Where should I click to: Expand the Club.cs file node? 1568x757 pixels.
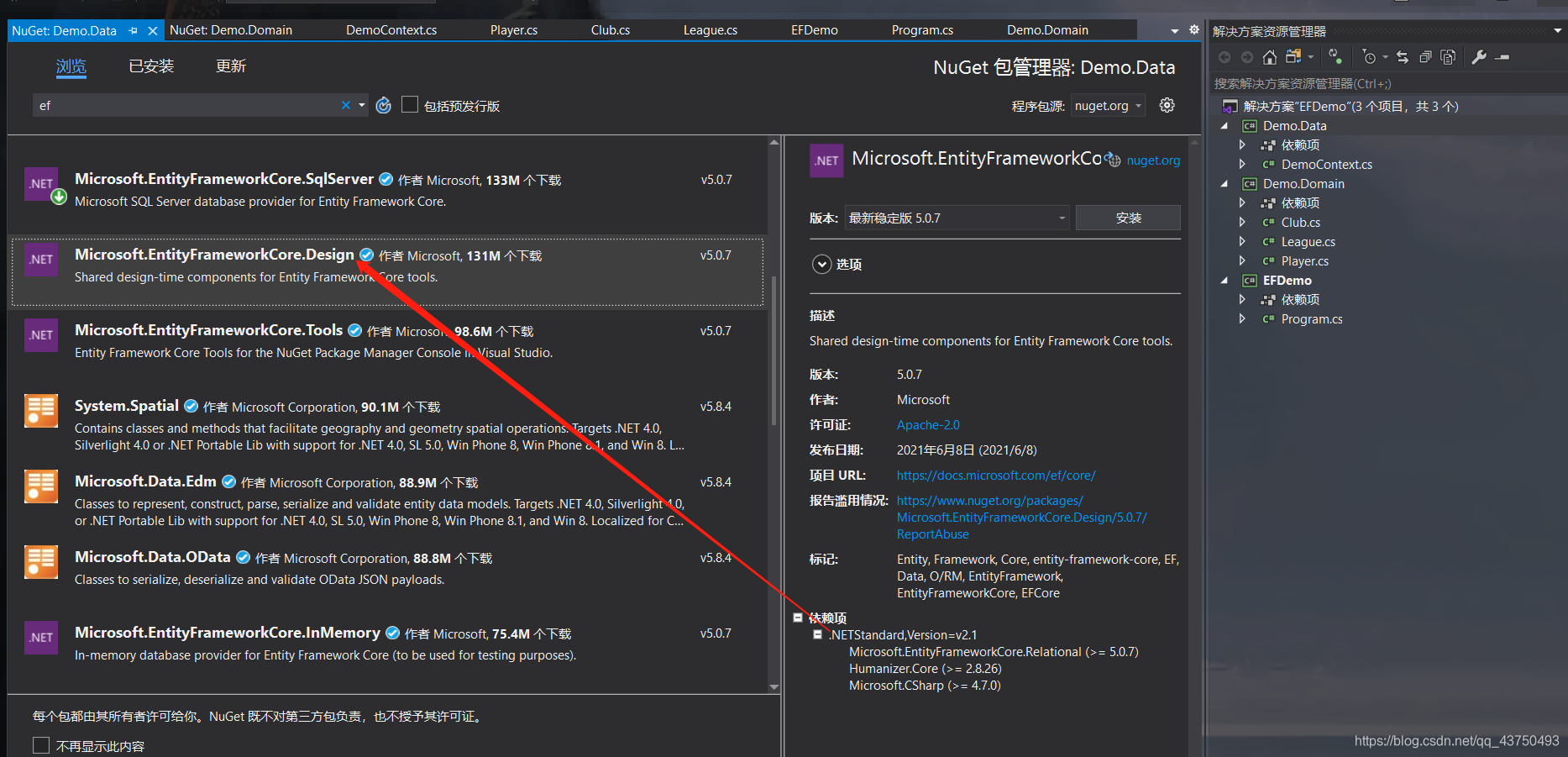tap(1242, 223)
